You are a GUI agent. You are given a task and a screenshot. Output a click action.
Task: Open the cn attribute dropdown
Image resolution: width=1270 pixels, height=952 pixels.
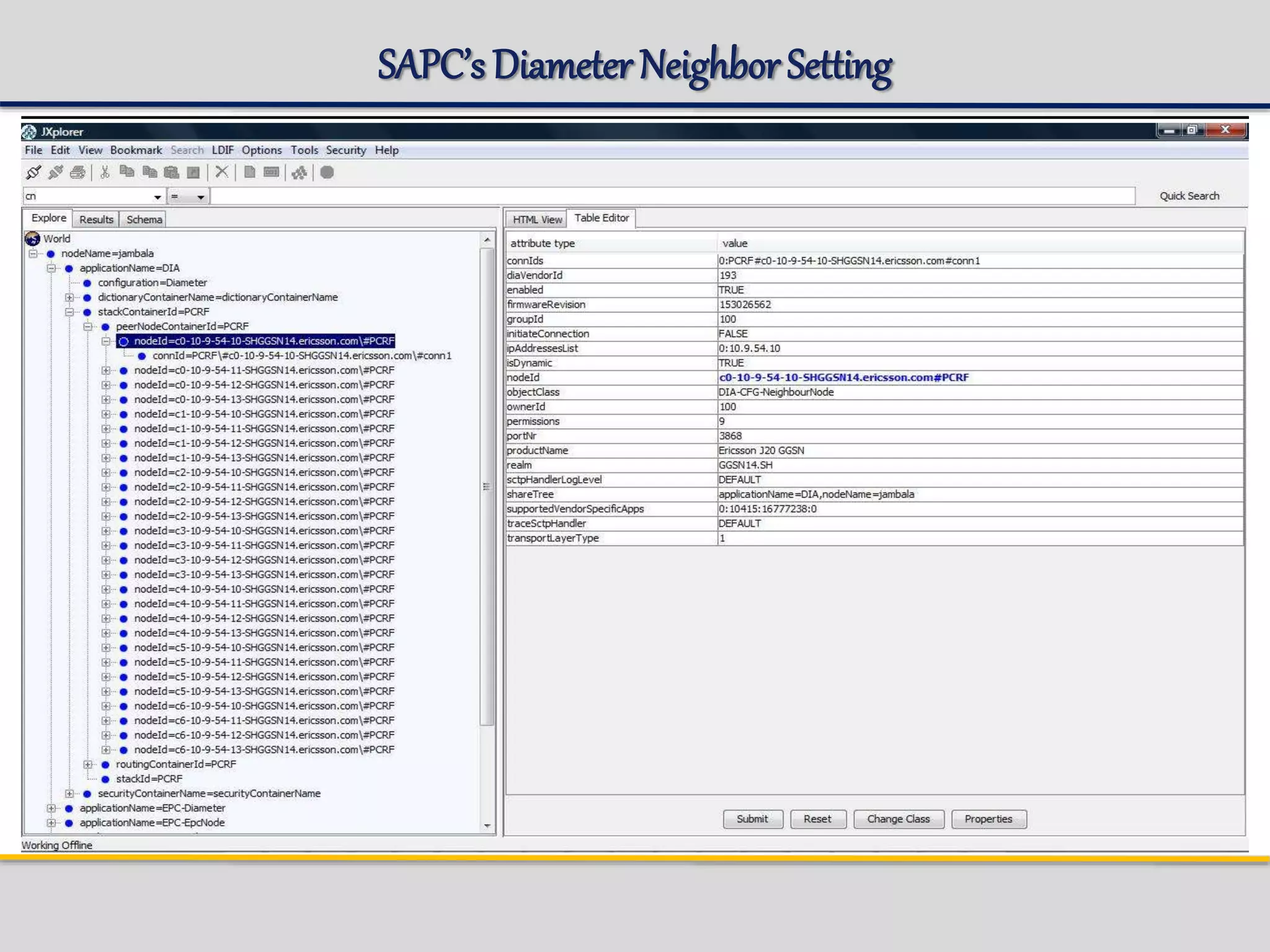coord(158,197)
